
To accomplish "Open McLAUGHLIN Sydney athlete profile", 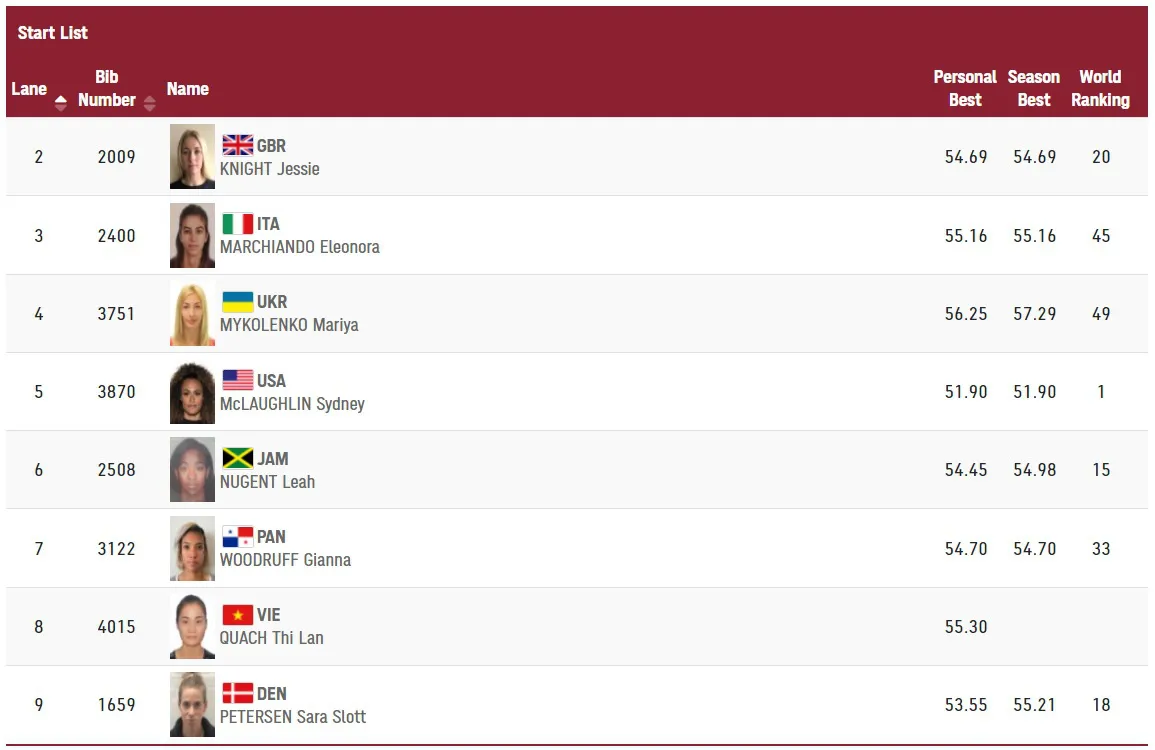I will 292,404.
